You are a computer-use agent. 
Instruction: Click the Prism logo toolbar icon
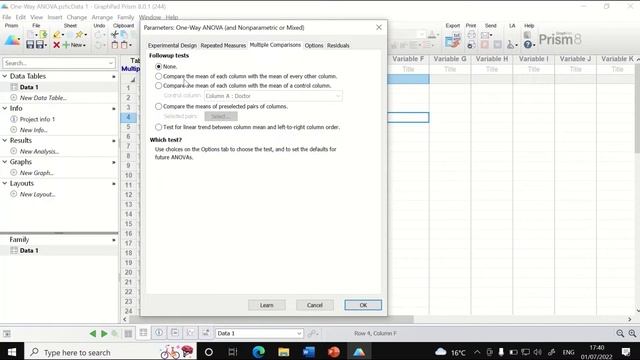coord(12,40)
